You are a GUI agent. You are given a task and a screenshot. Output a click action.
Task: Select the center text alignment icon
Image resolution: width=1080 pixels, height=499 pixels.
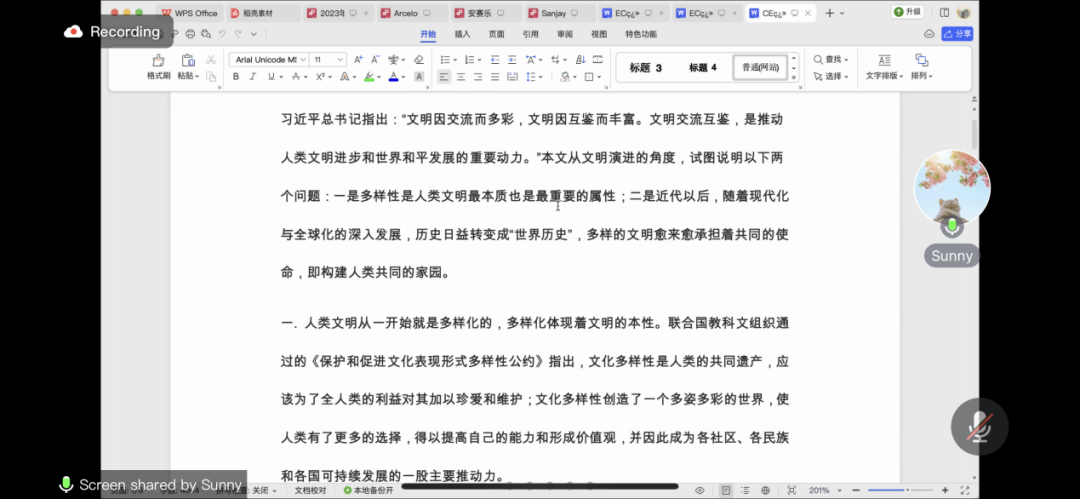pyautogui.click(x=462, y=77)
